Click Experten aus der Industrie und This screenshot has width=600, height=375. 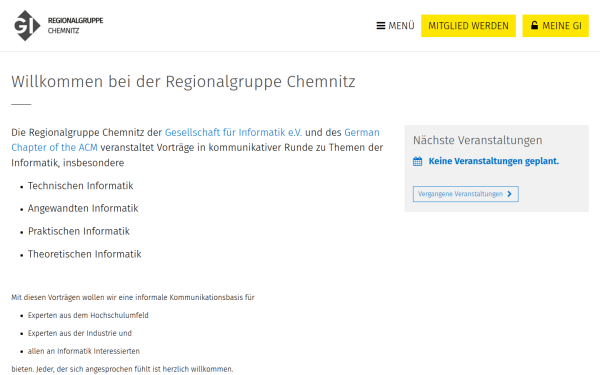click(80, 333)
